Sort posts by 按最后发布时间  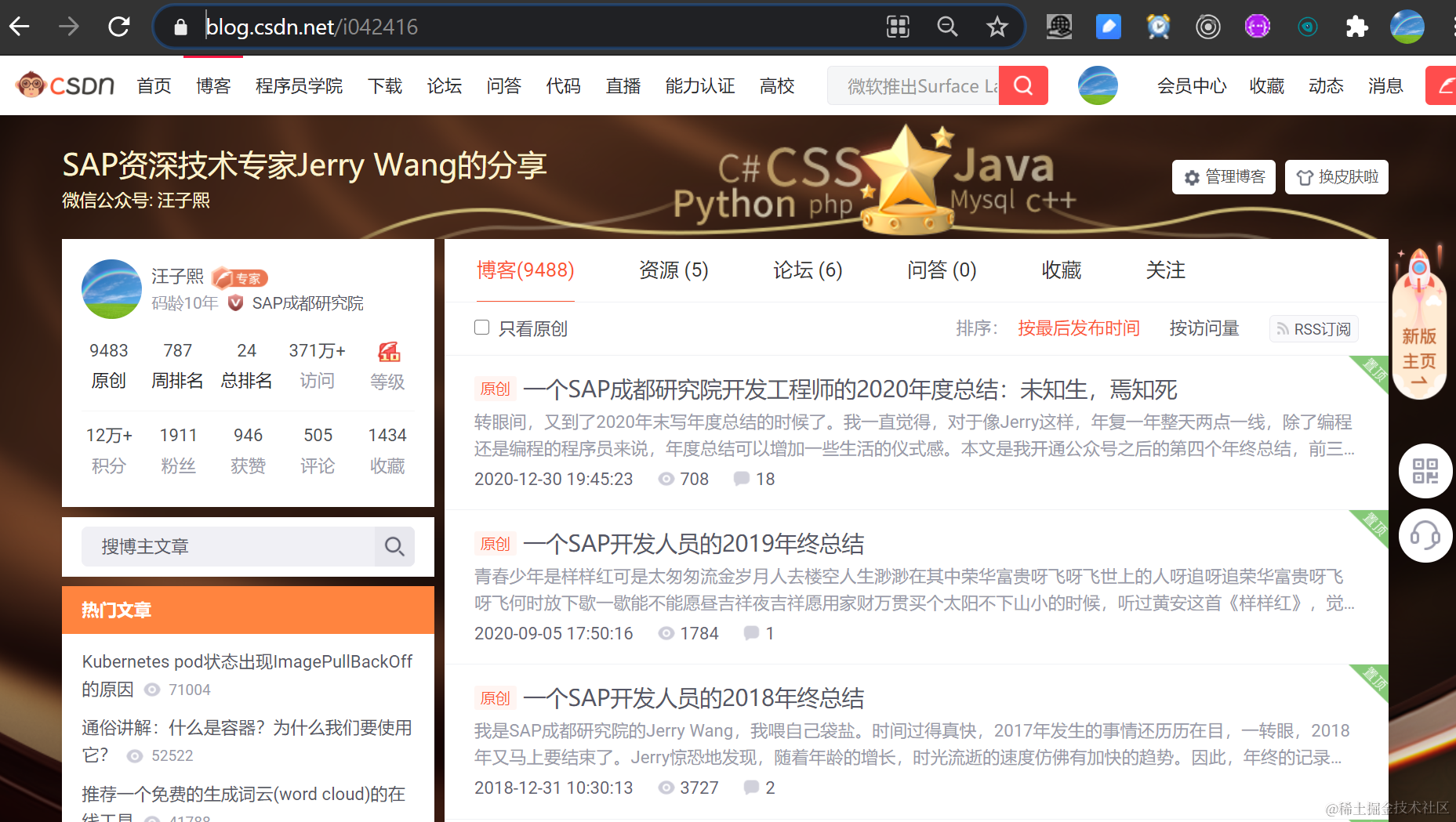(x=1079, y=328)
